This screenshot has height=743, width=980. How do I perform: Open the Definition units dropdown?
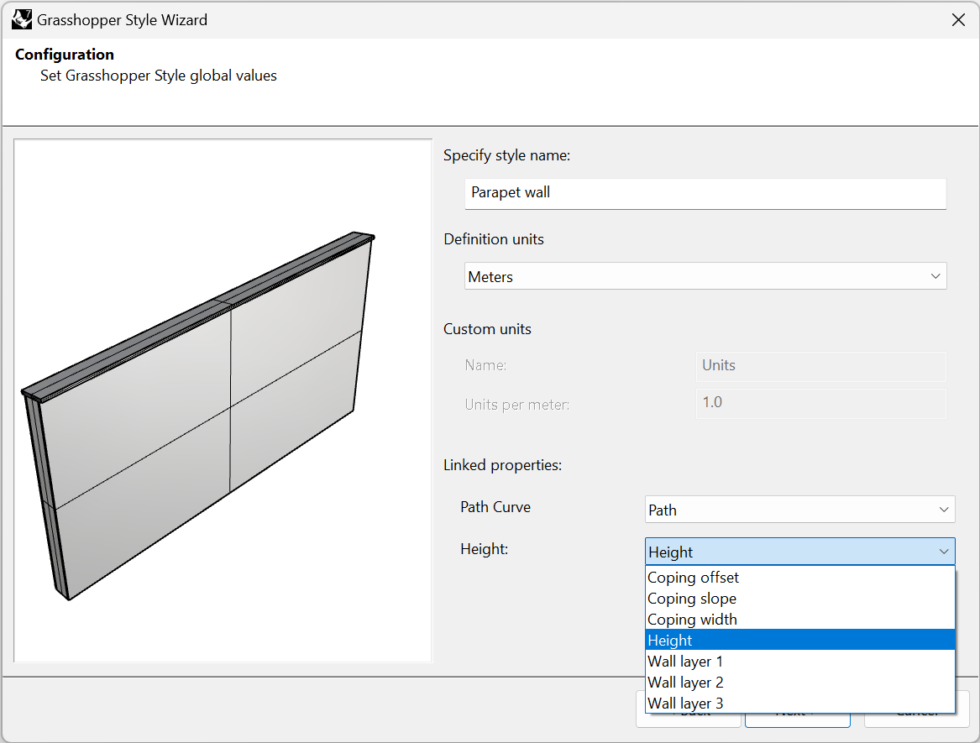point(705,275)
